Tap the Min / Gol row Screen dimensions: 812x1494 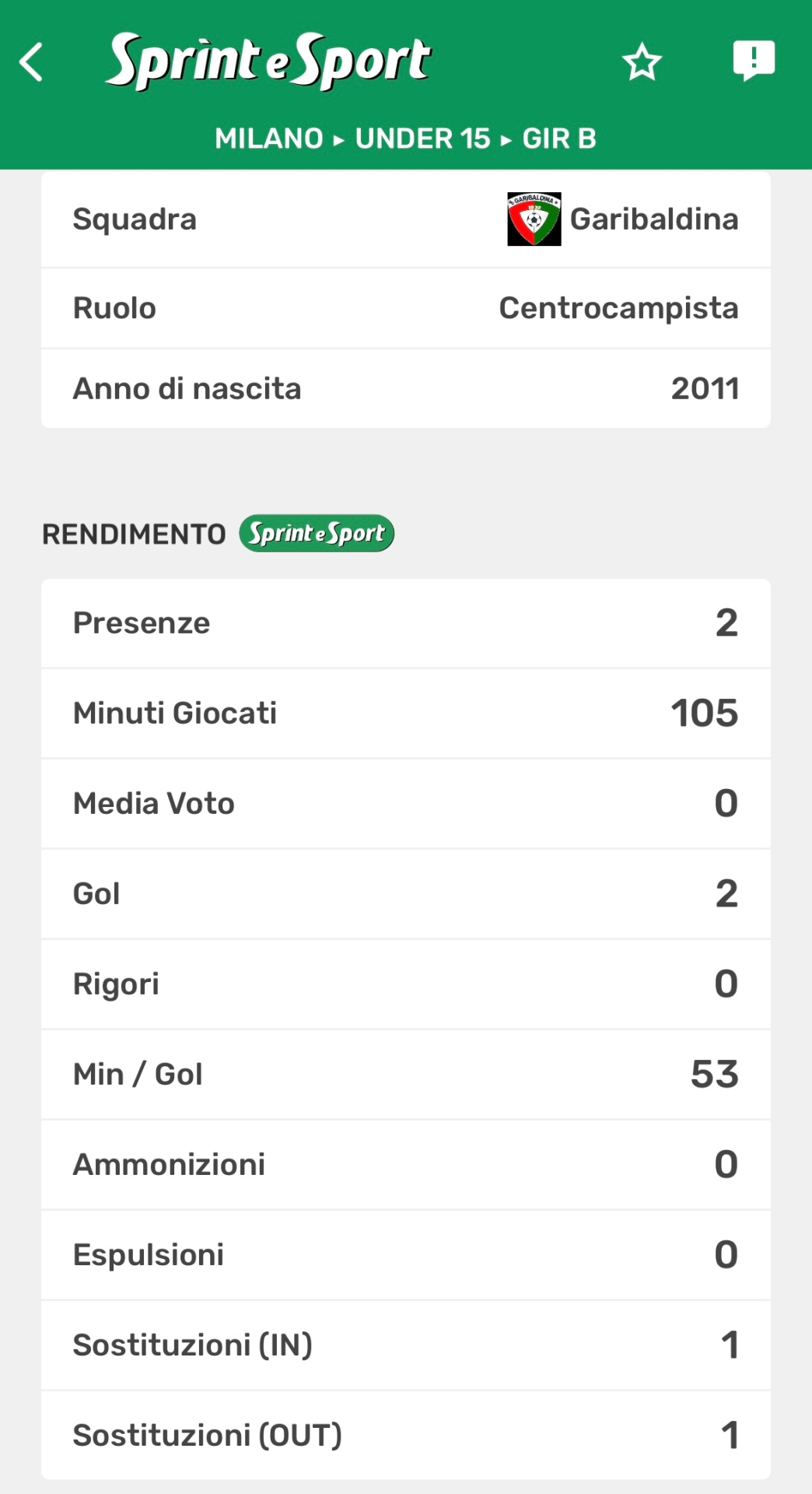coord(405,1074)
